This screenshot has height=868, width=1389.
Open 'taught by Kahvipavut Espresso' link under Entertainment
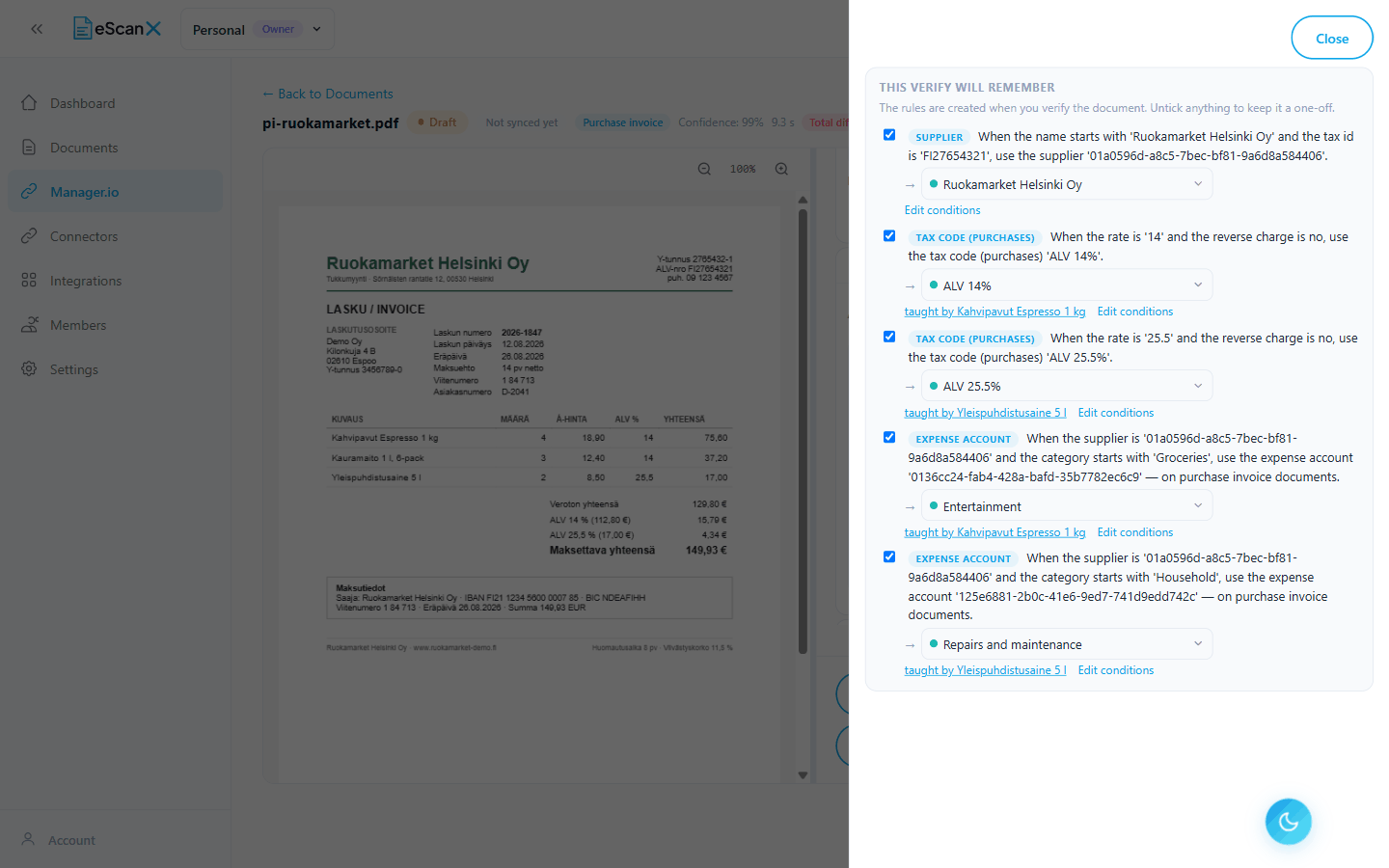pos(994,532)
